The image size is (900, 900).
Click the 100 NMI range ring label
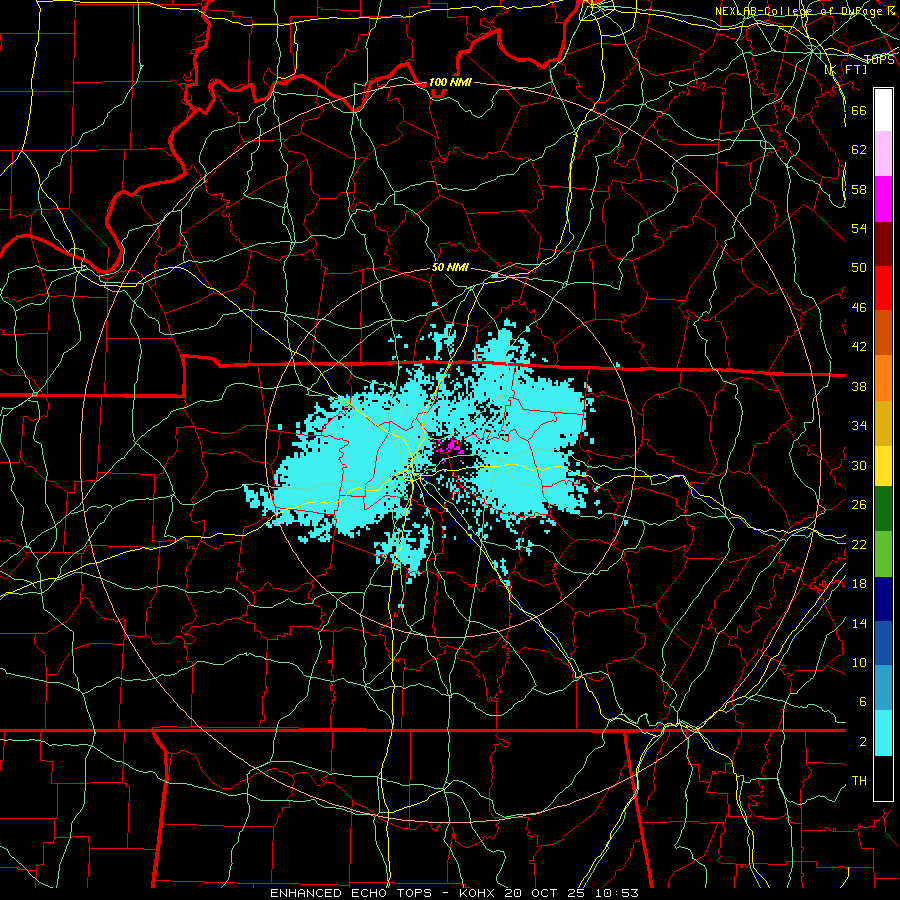point(450,82)
